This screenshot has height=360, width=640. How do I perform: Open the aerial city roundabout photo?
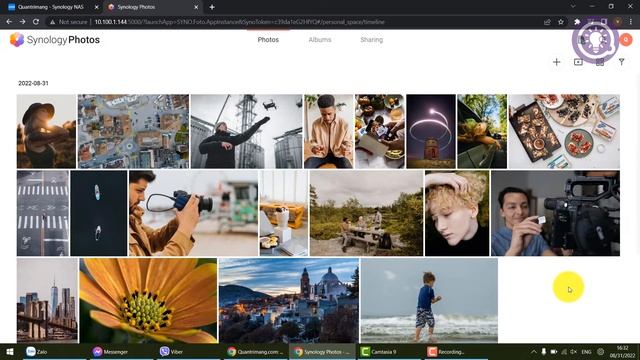133,131
